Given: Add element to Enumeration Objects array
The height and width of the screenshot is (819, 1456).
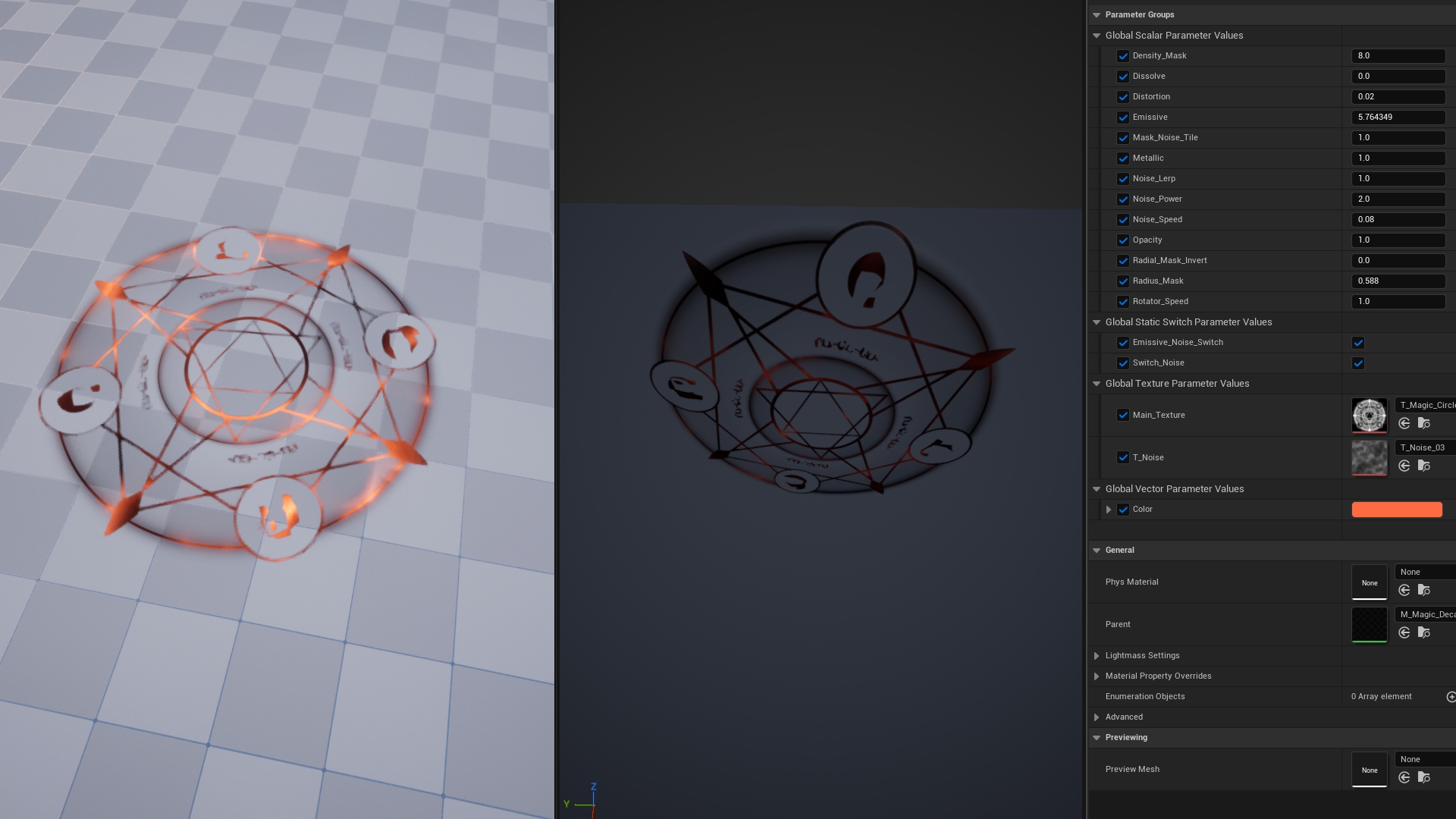Looking at the screenshot, I should [1451, 697].
